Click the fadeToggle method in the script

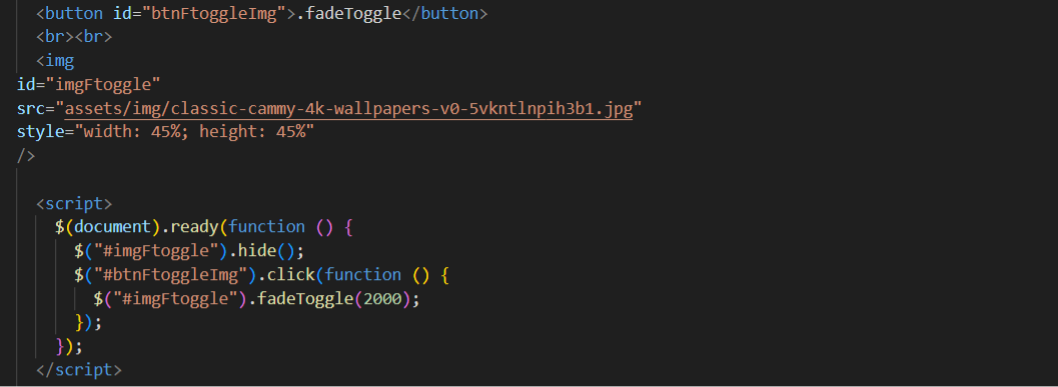point(306,299)
